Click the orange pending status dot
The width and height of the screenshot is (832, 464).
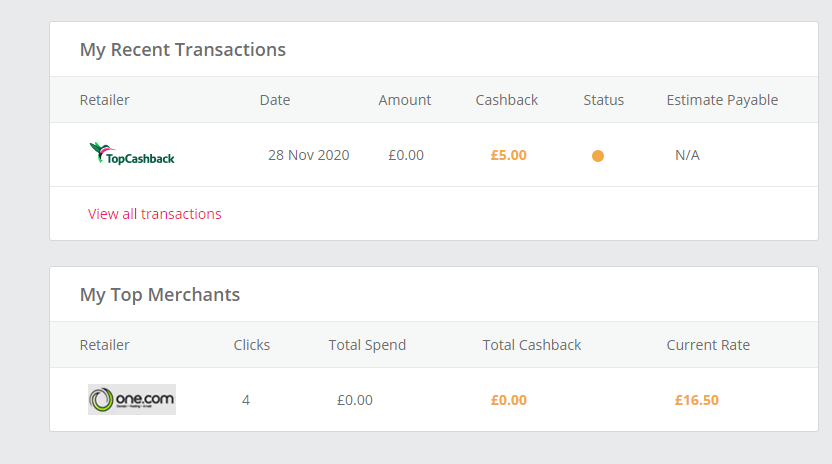click(x=598, y=156)
